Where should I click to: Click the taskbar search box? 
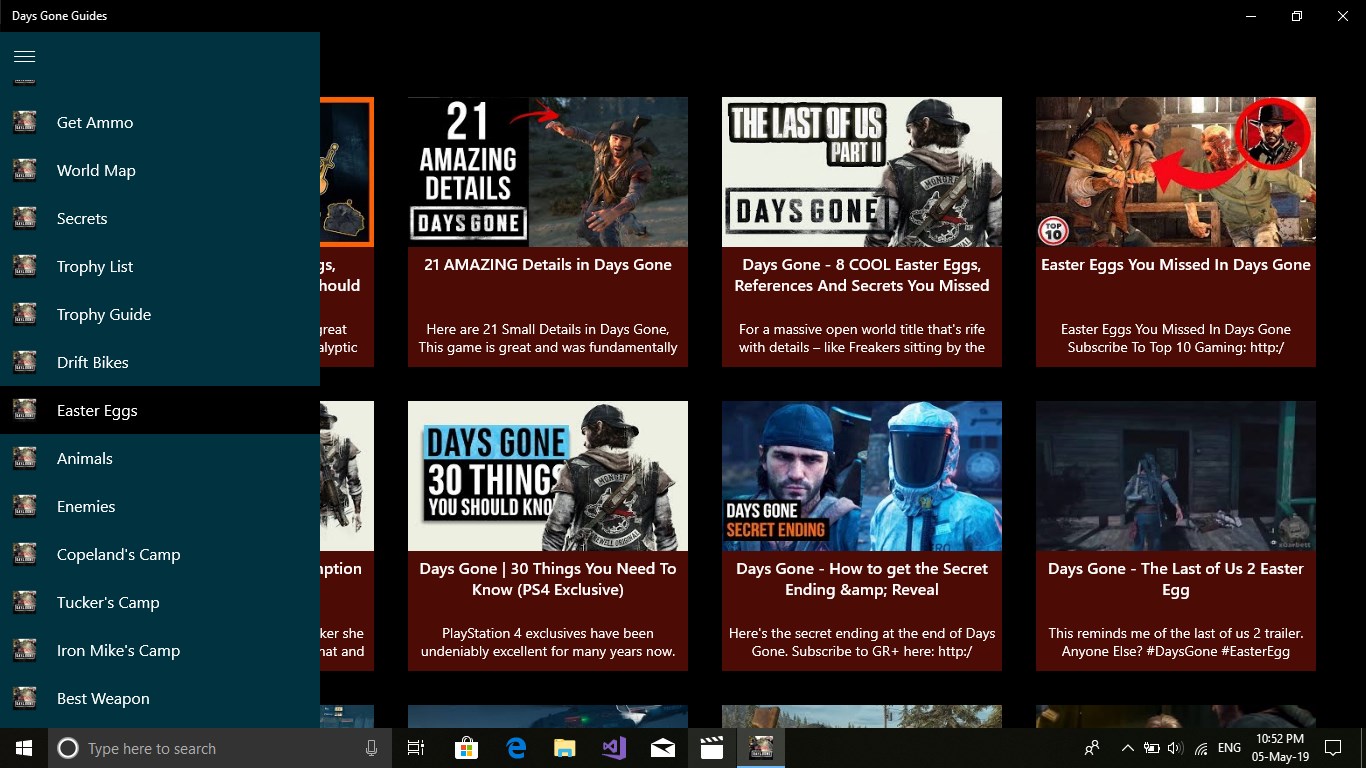220,748
